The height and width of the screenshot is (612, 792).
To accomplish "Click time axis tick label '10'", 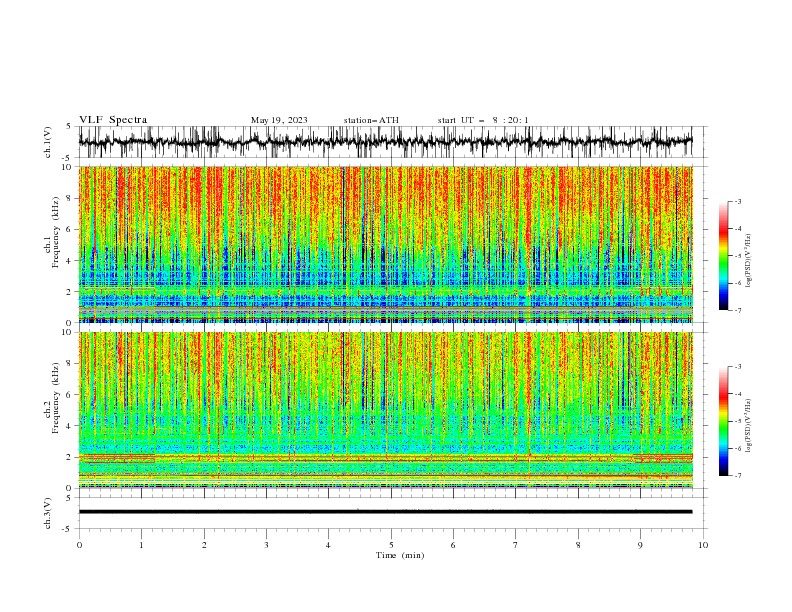I will point(703,545).
